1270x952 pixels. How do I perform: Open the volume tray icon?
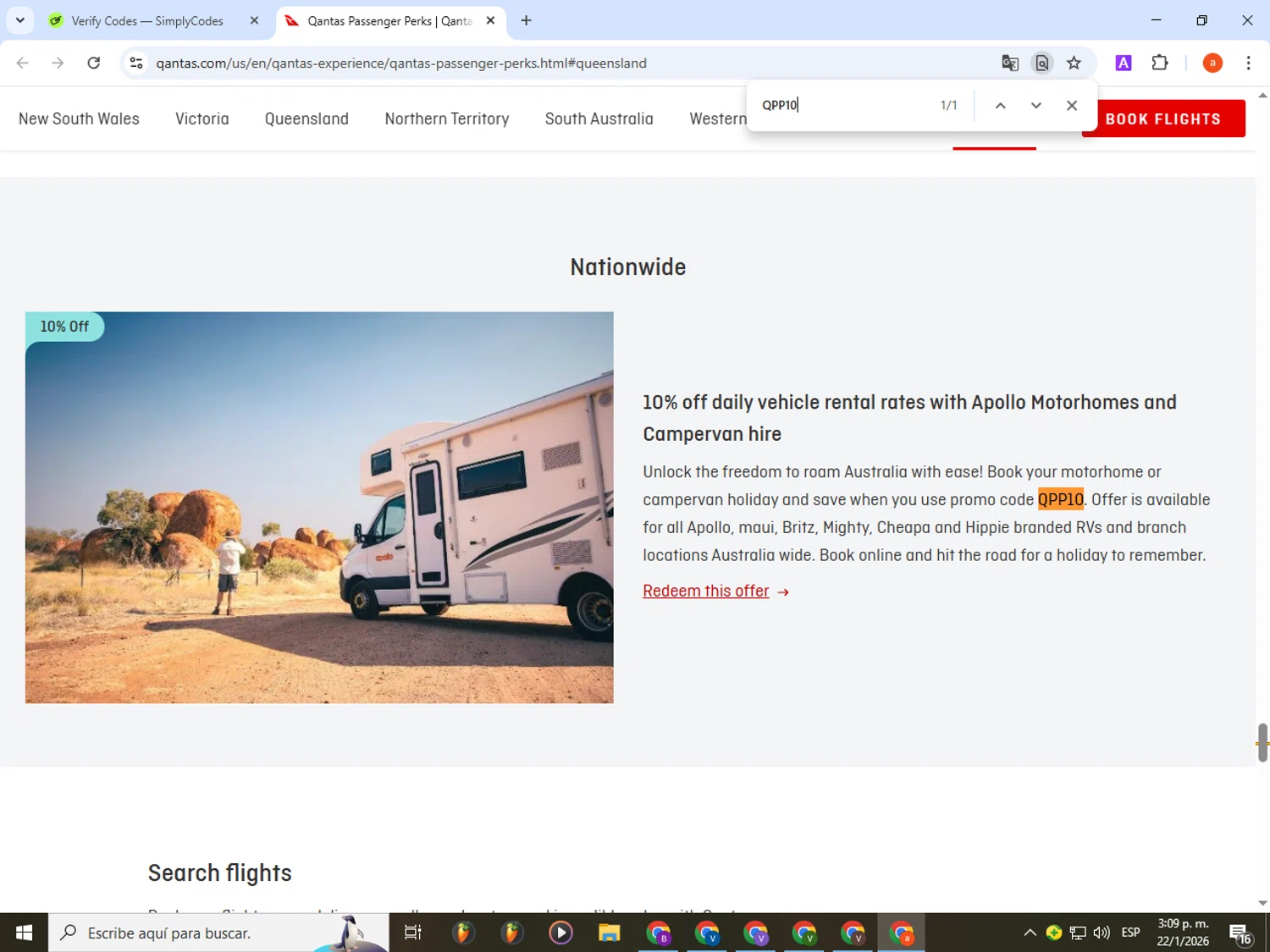click(x=1102, y=933)
